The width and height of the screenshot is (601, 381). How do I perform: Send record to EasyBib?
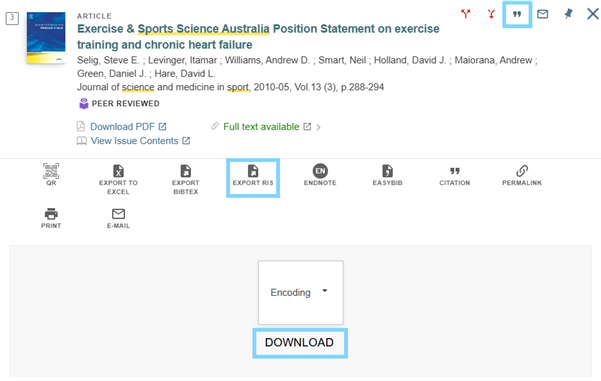(x=388, y=175)
